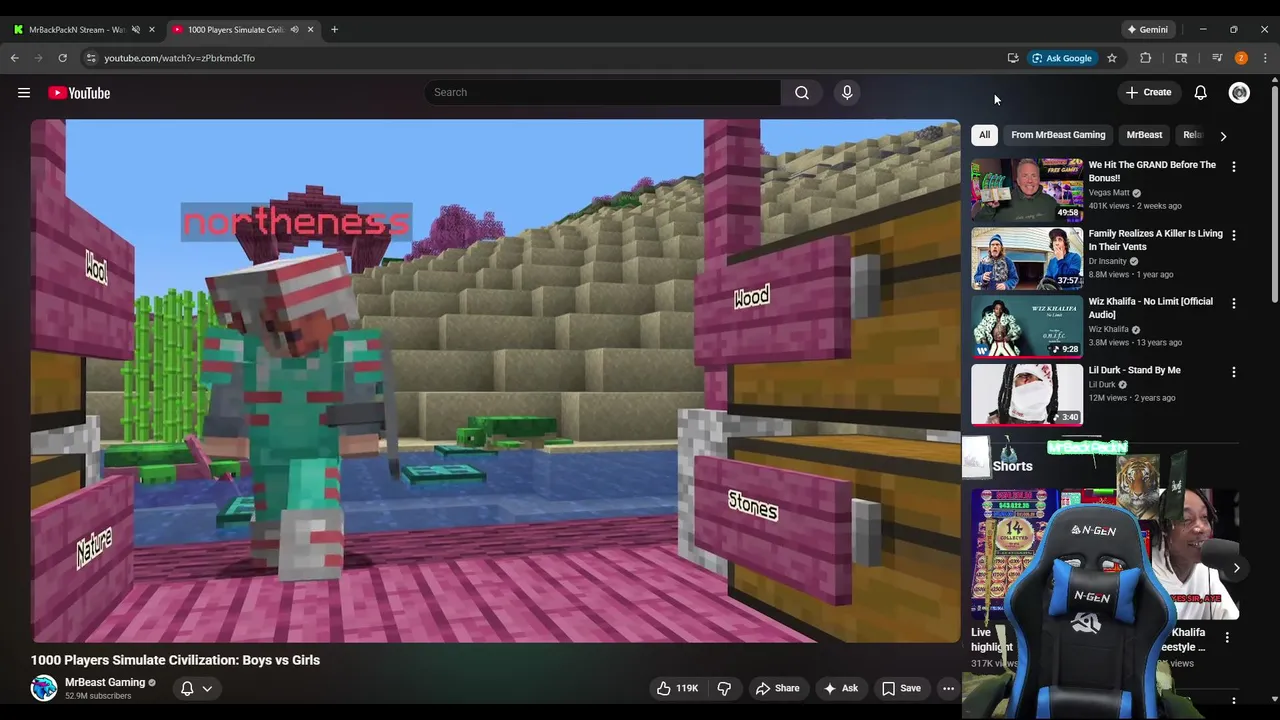Expand notification preferences chevron beside bell
The width and height of the screenshot is (1280, 720).
207,688
